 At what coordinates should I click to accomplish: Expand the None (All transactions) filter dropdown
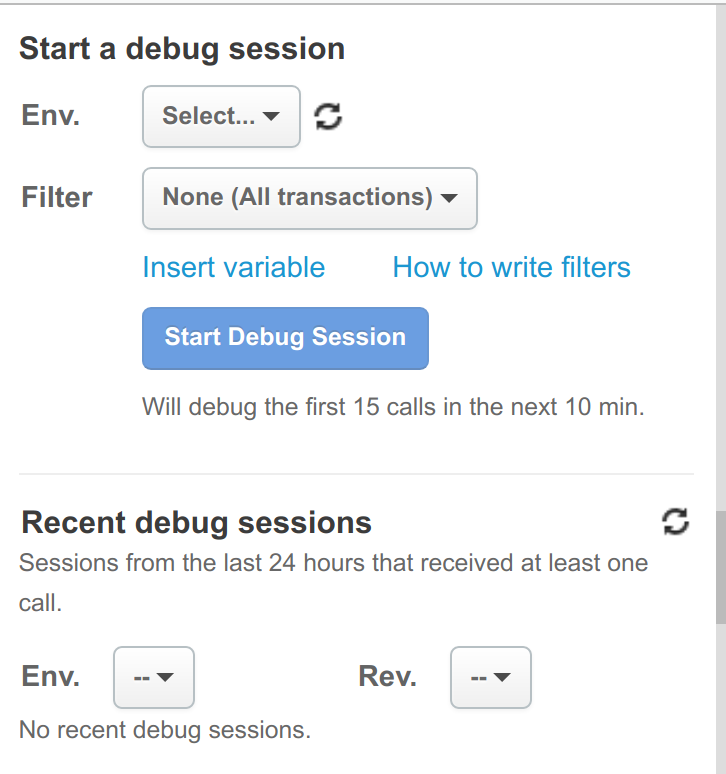pos(309,198)
